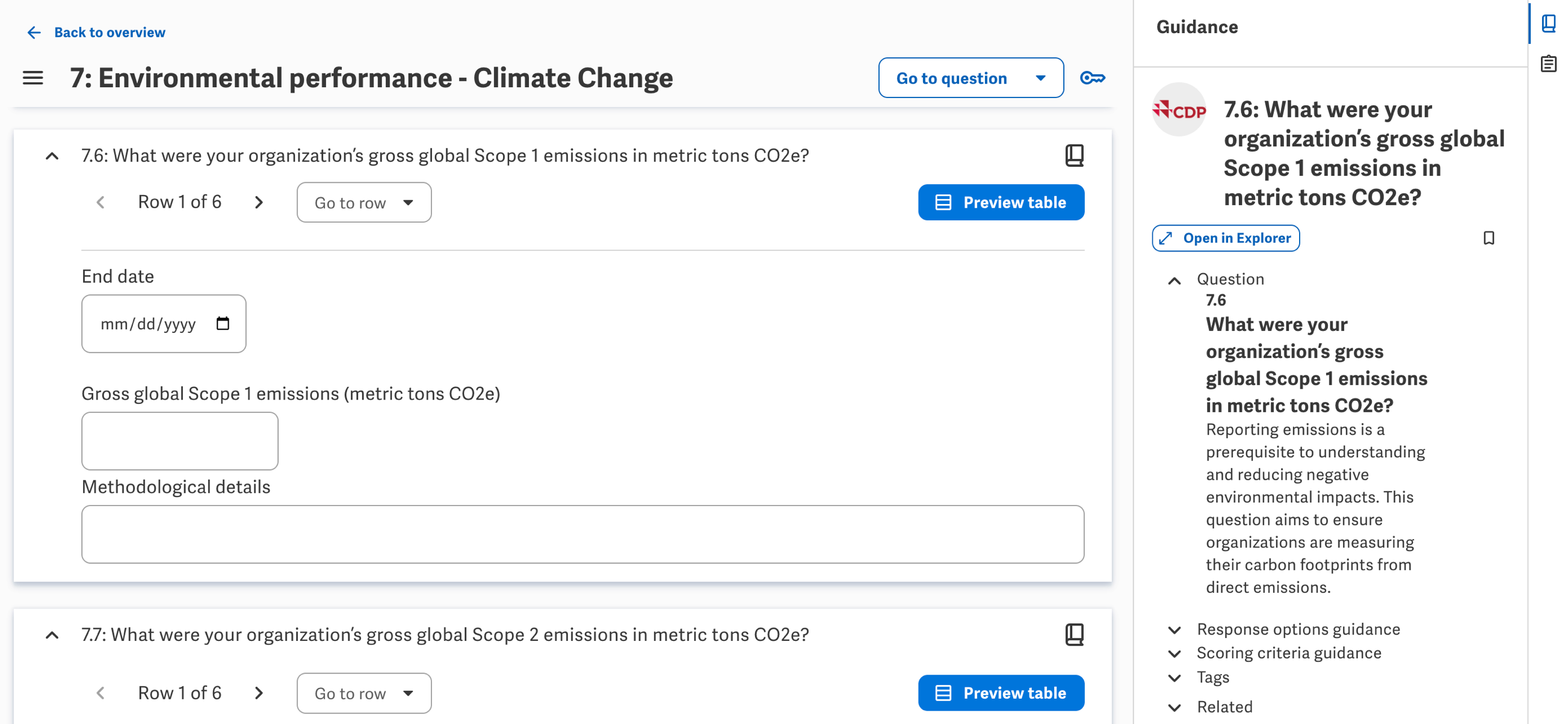This screenshot has height=724, width=1568.
Task: Open the guidance book icon for question 7.7
Action: tap(1074, 634)
